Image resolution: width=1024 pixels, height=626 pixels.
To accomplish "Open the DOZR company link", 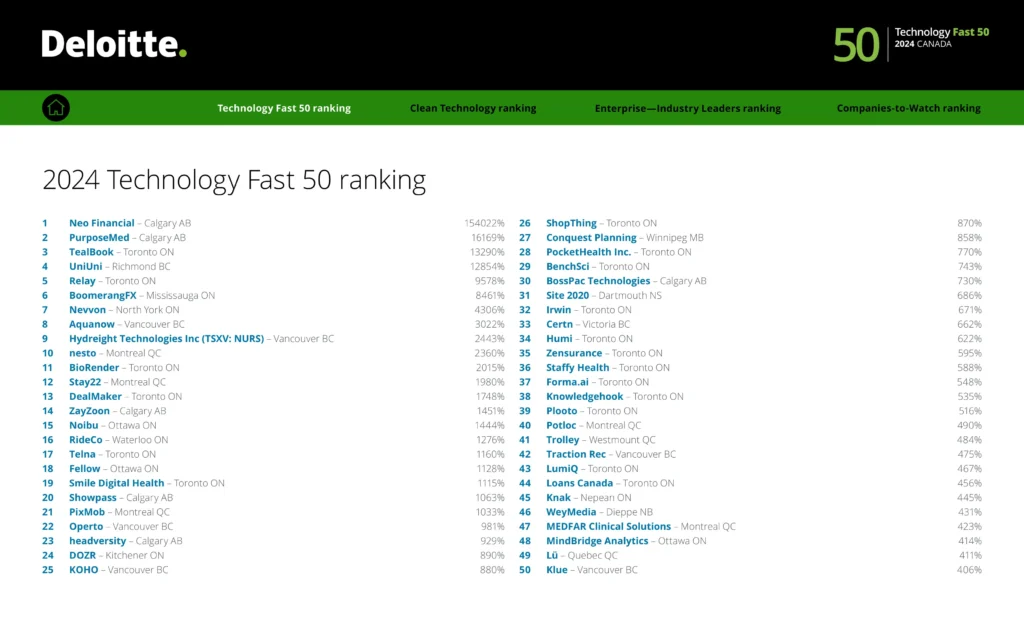I will click(x=82, y=555).
